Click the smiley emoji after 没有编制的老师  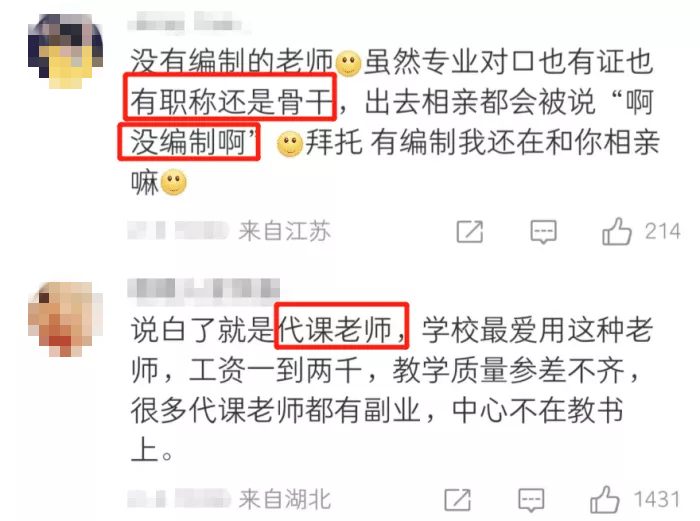click(x=348, y=63)
